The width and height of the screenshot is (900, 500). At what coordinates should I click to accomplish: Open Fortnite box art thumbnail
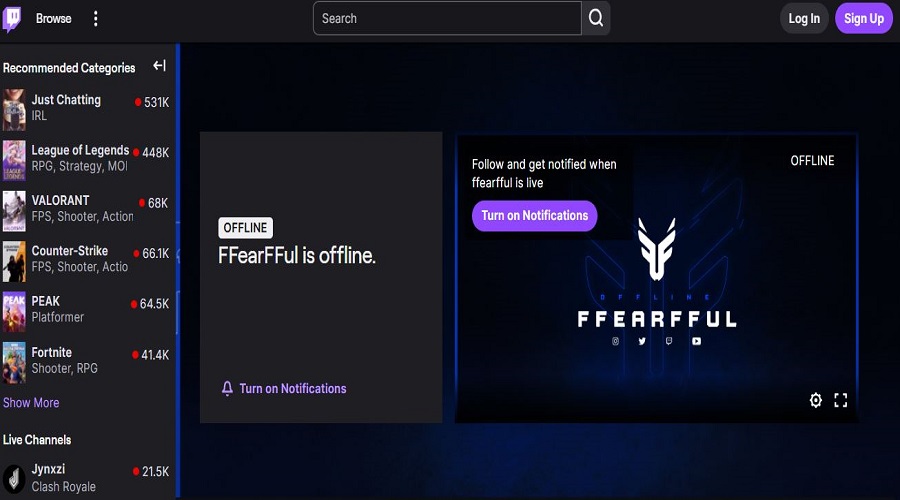tap(14, 363)
